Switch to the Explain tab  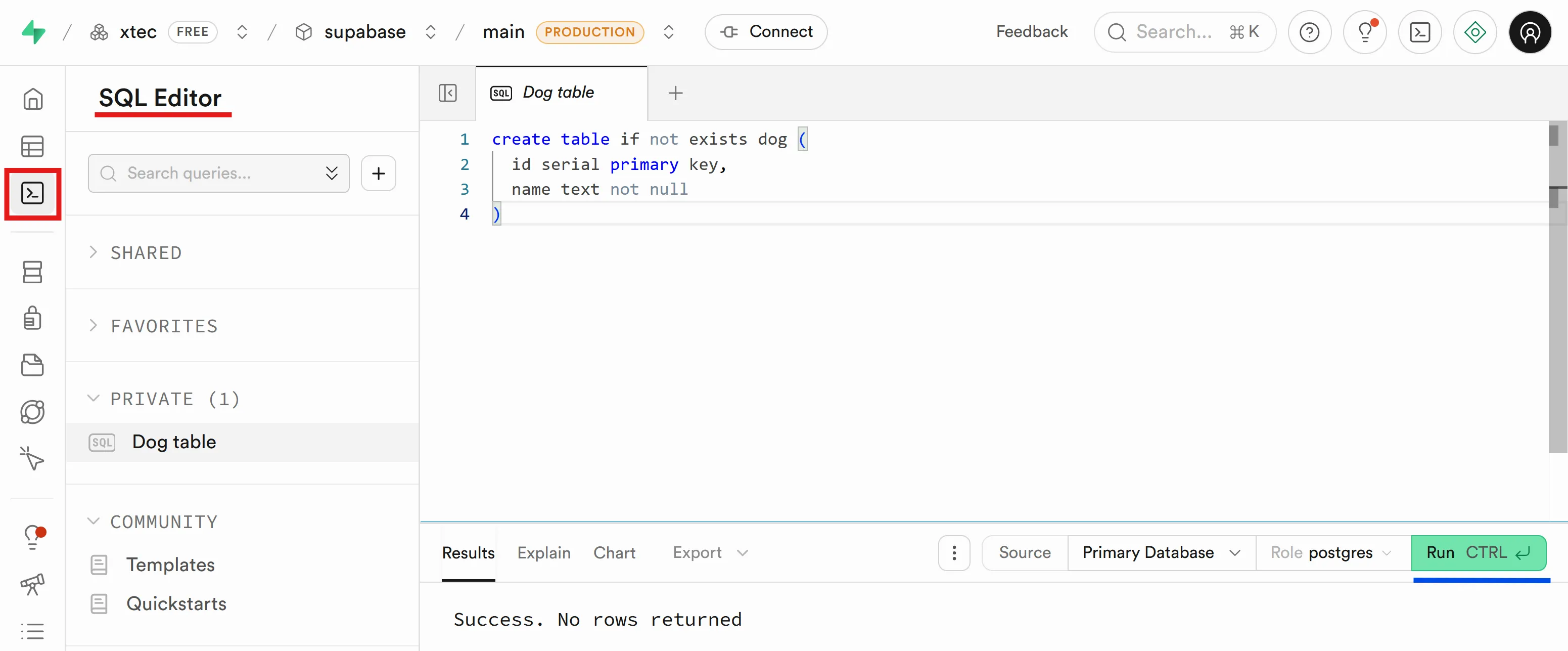(543, 552)
